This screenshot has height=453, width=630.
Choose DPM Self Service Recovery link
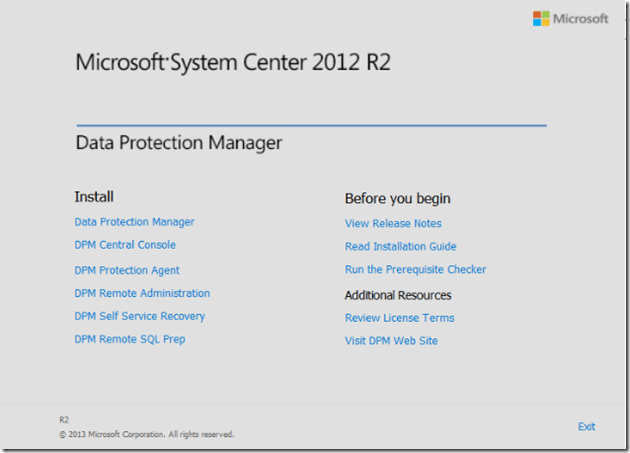coord(139,316)
